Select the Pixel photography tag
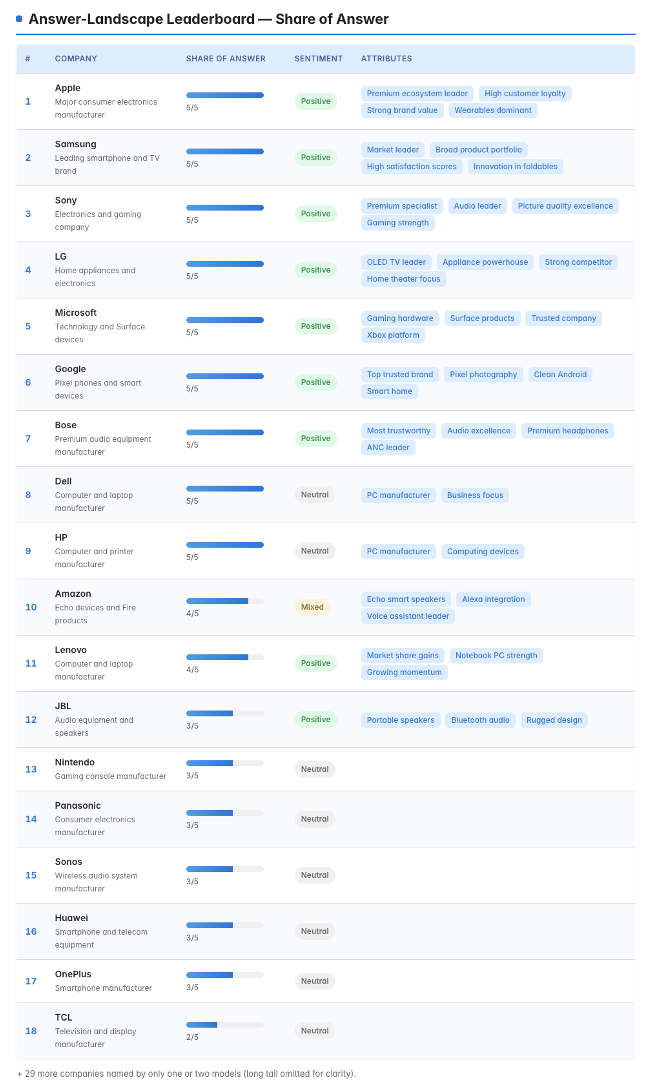The image size is (671, 1080). point(483,375)
